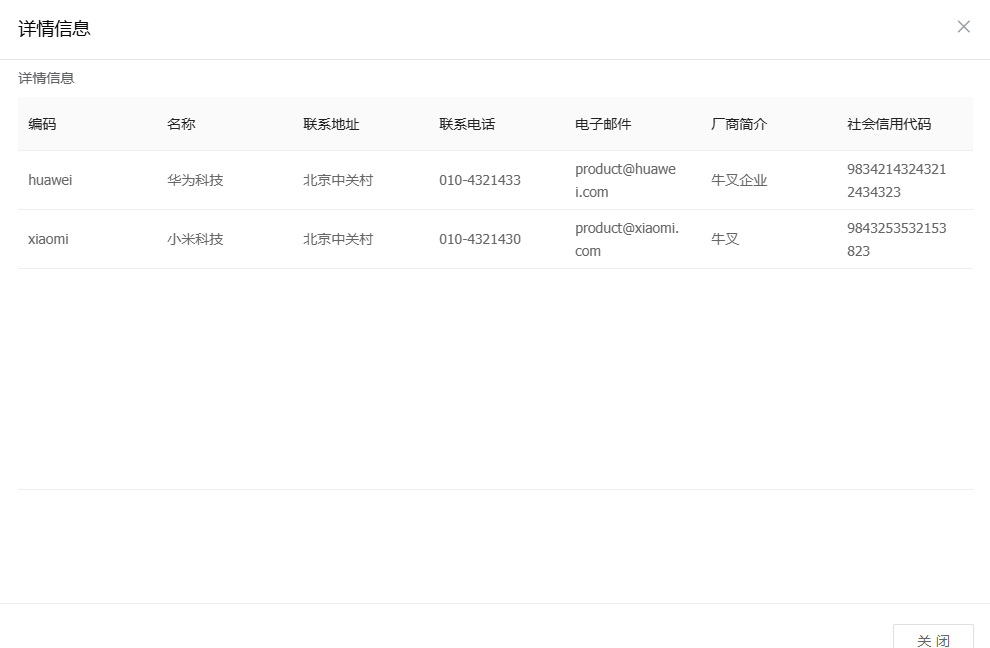Click the 厂商简介 column header
The image size is (990, 648).
click(739, 124)
